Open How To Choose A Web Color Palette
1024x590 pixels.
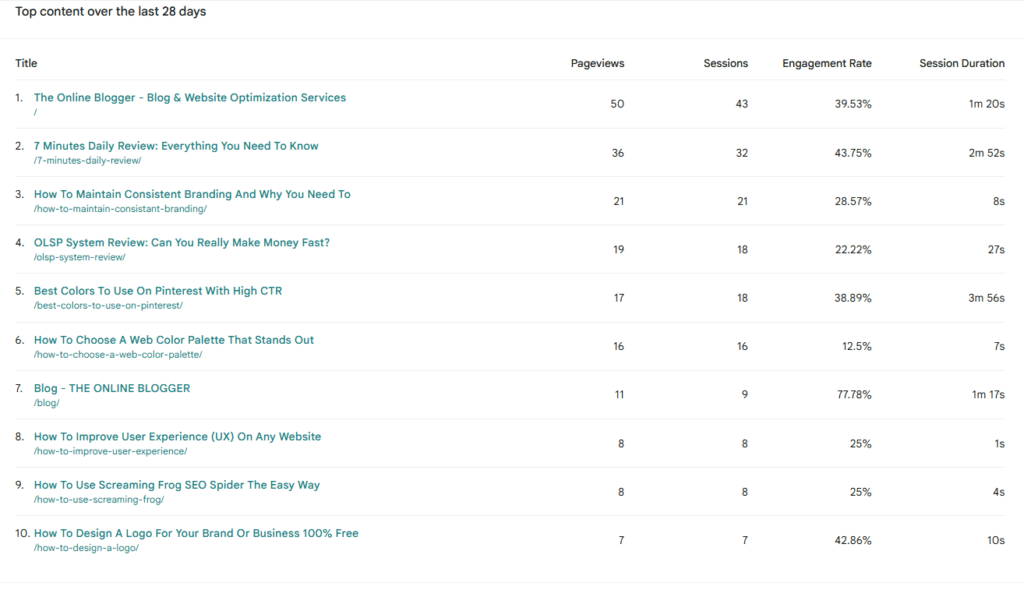173,339
